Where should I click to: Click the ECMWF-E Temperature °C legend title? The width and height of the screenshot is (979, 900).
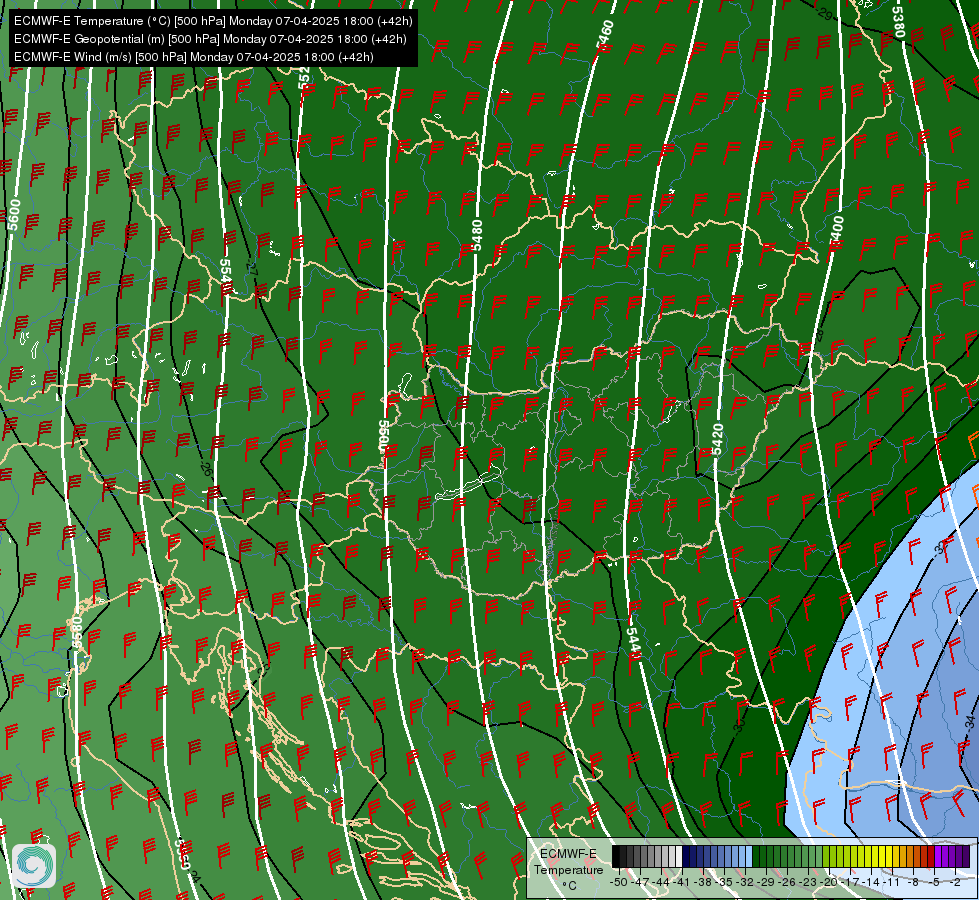[568, 869]
